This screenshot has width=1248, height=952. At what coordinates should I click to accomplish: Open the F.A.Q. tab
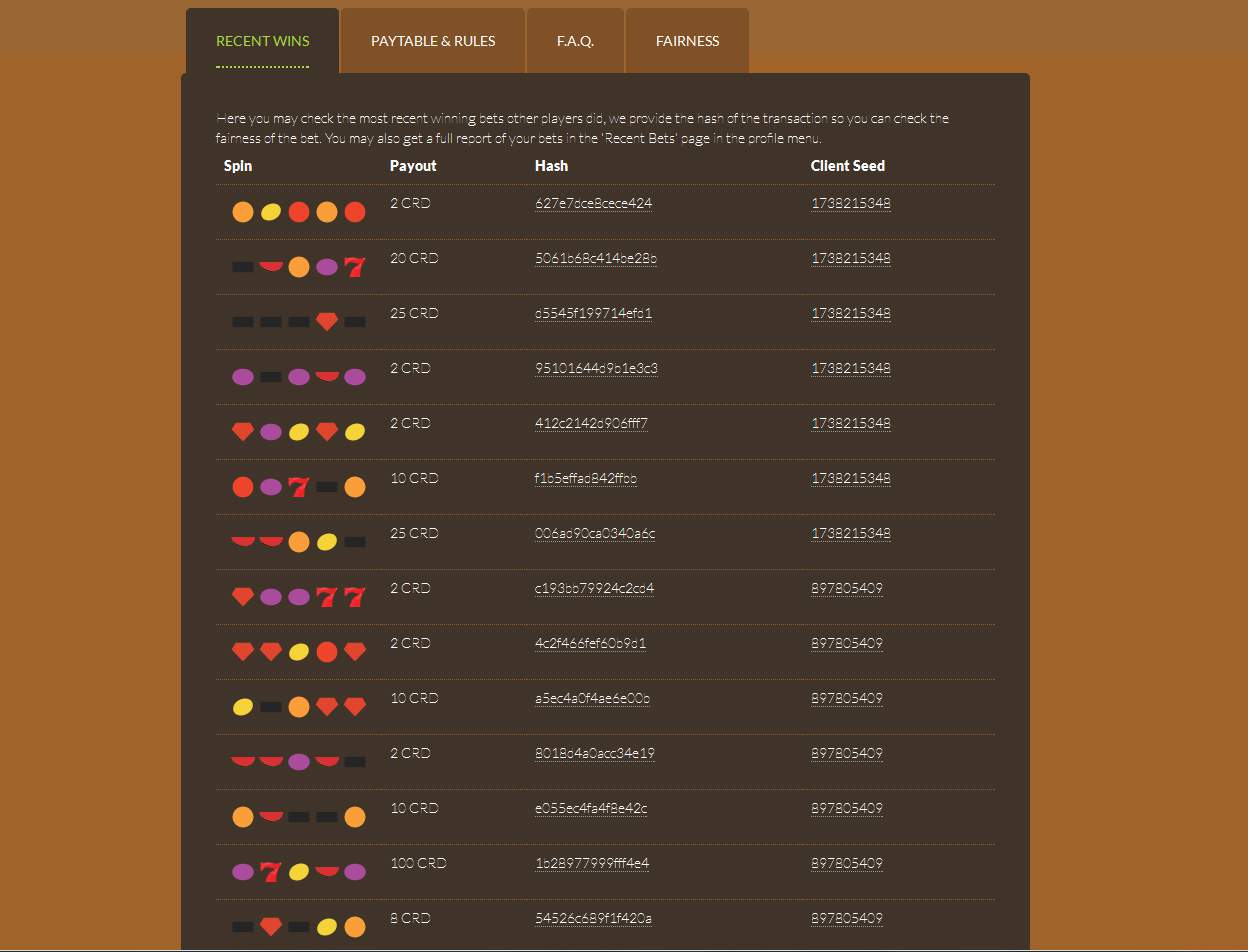[575, 41]
